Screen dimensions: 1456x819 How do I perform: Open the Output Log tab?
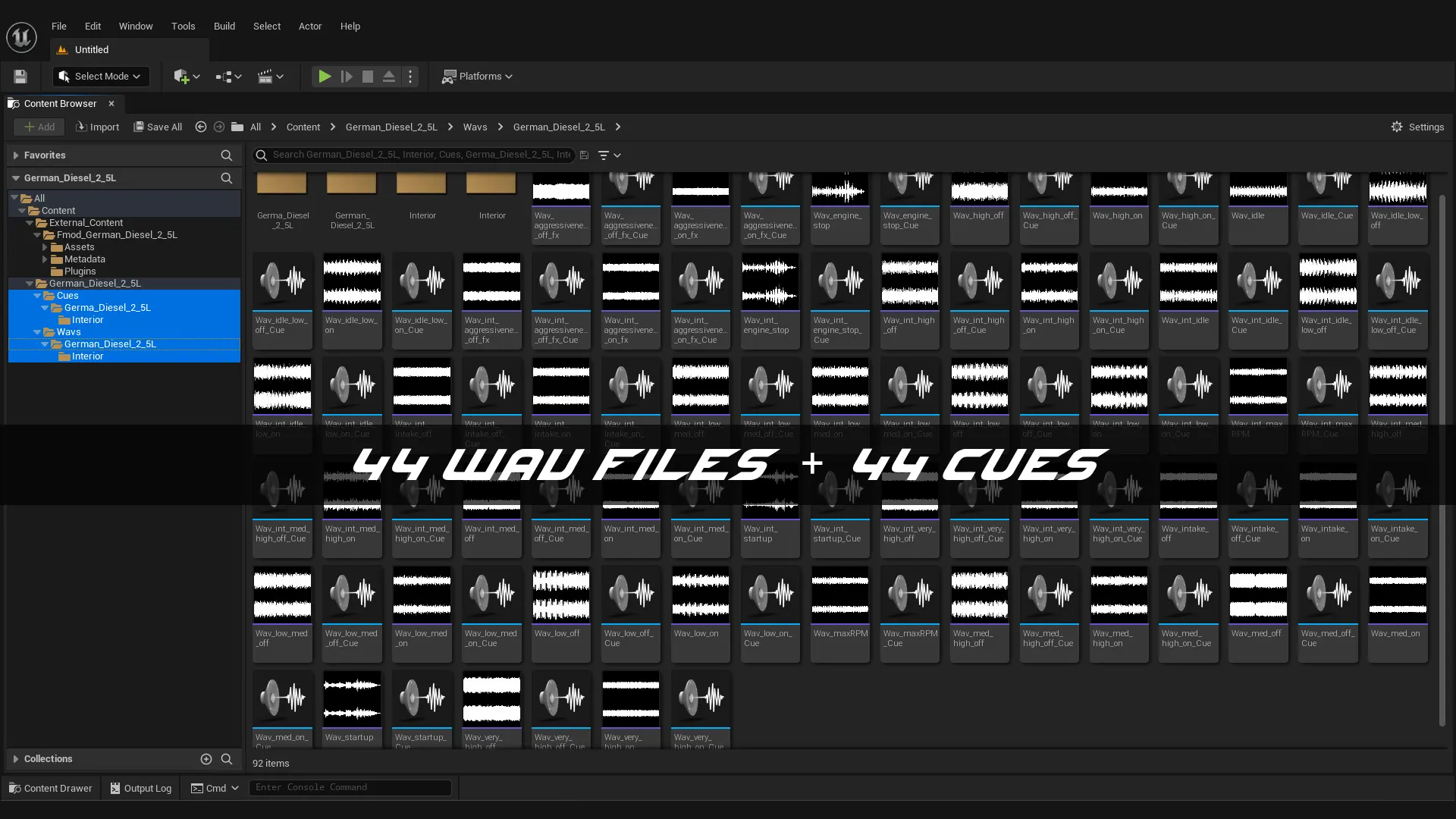(141, 788)
